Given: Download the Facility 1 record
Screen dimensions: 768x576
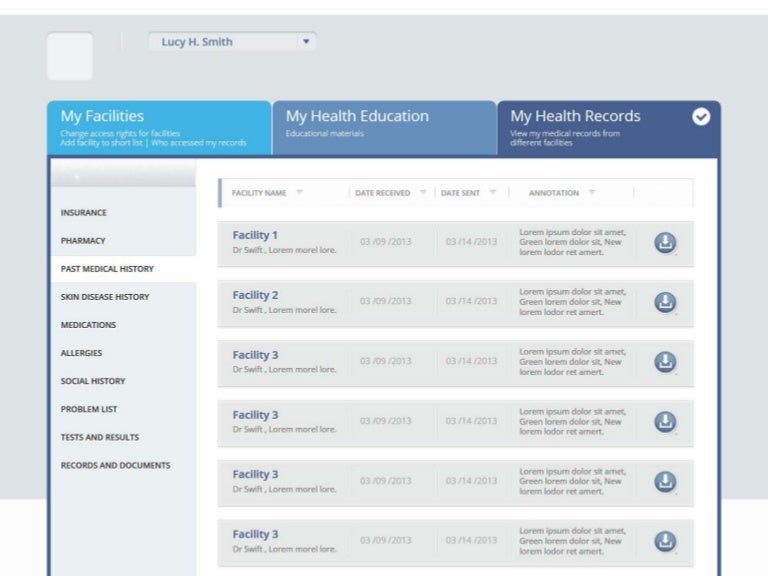Looking at the screenshot, I should pos(665,242).
